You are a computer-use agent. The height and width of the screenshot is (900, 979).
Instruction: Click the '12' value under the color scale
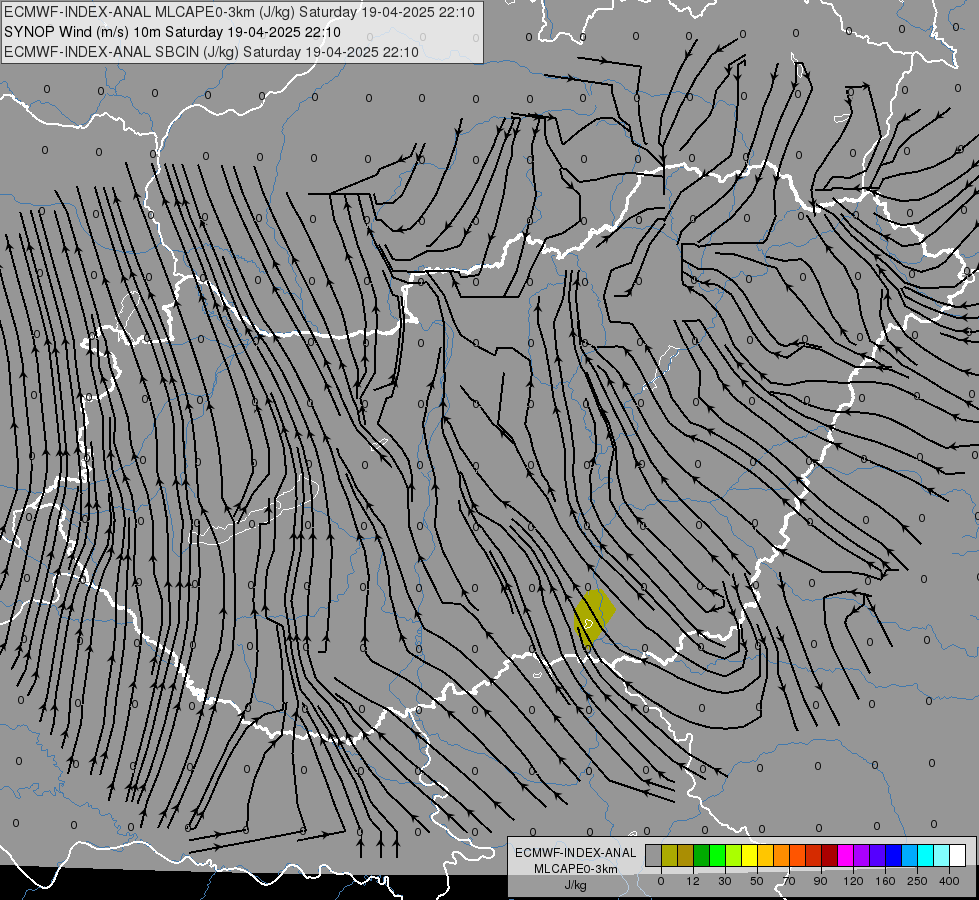[x=693, y=881]
